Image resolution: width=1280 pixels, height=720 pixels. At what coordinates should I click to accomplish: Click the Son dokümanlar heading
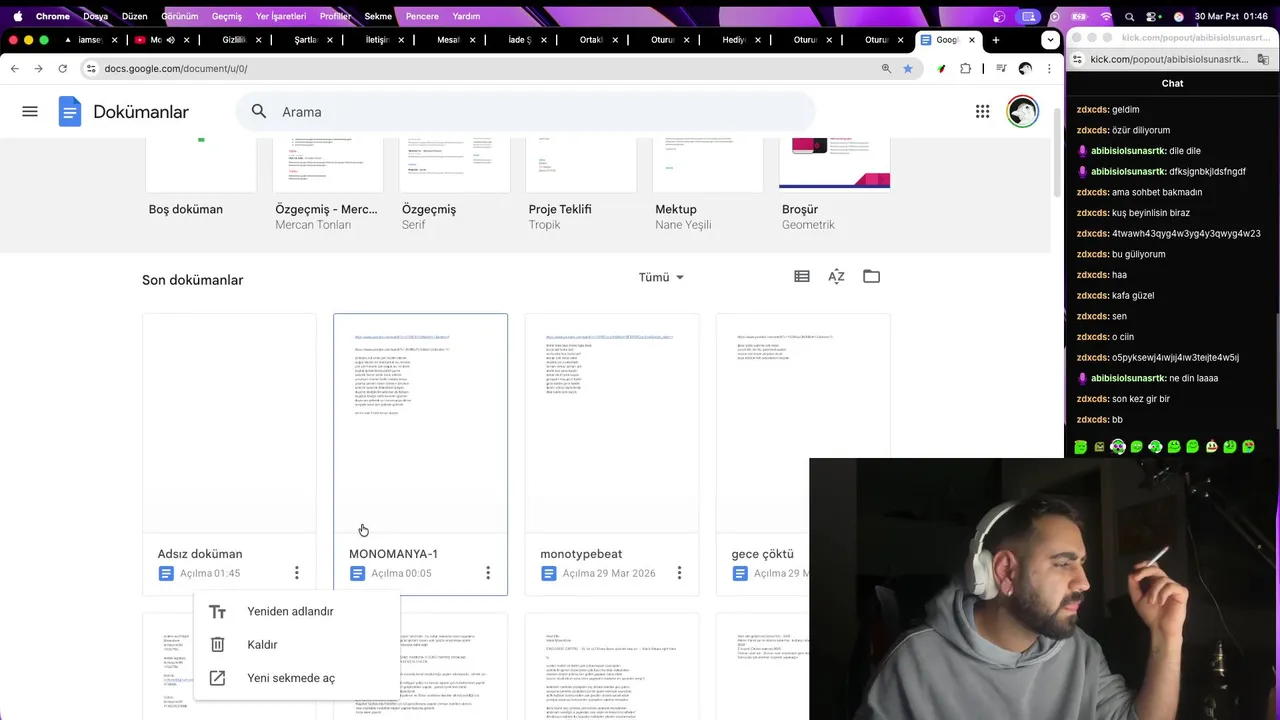193,280
